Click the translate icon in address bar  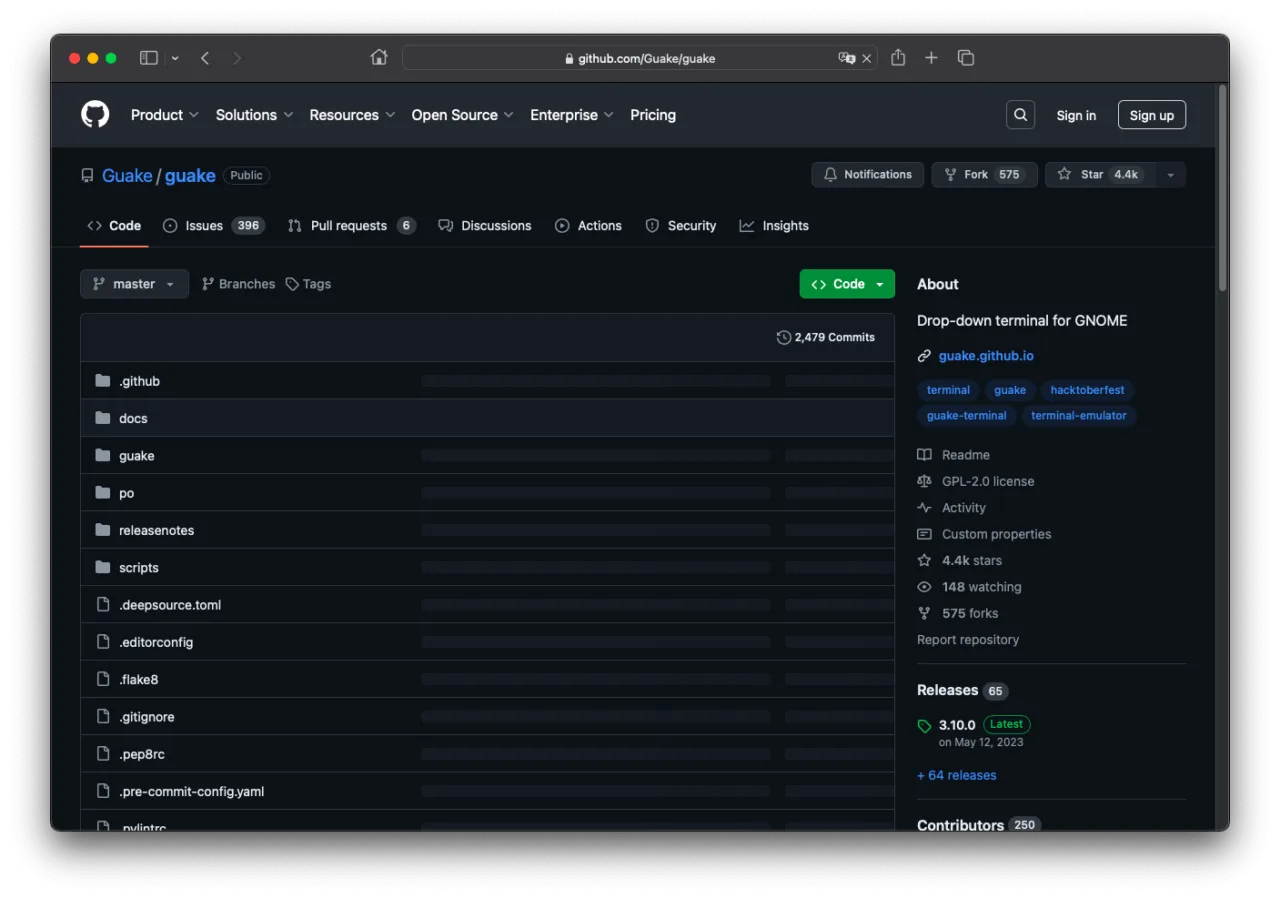point(846,58)
